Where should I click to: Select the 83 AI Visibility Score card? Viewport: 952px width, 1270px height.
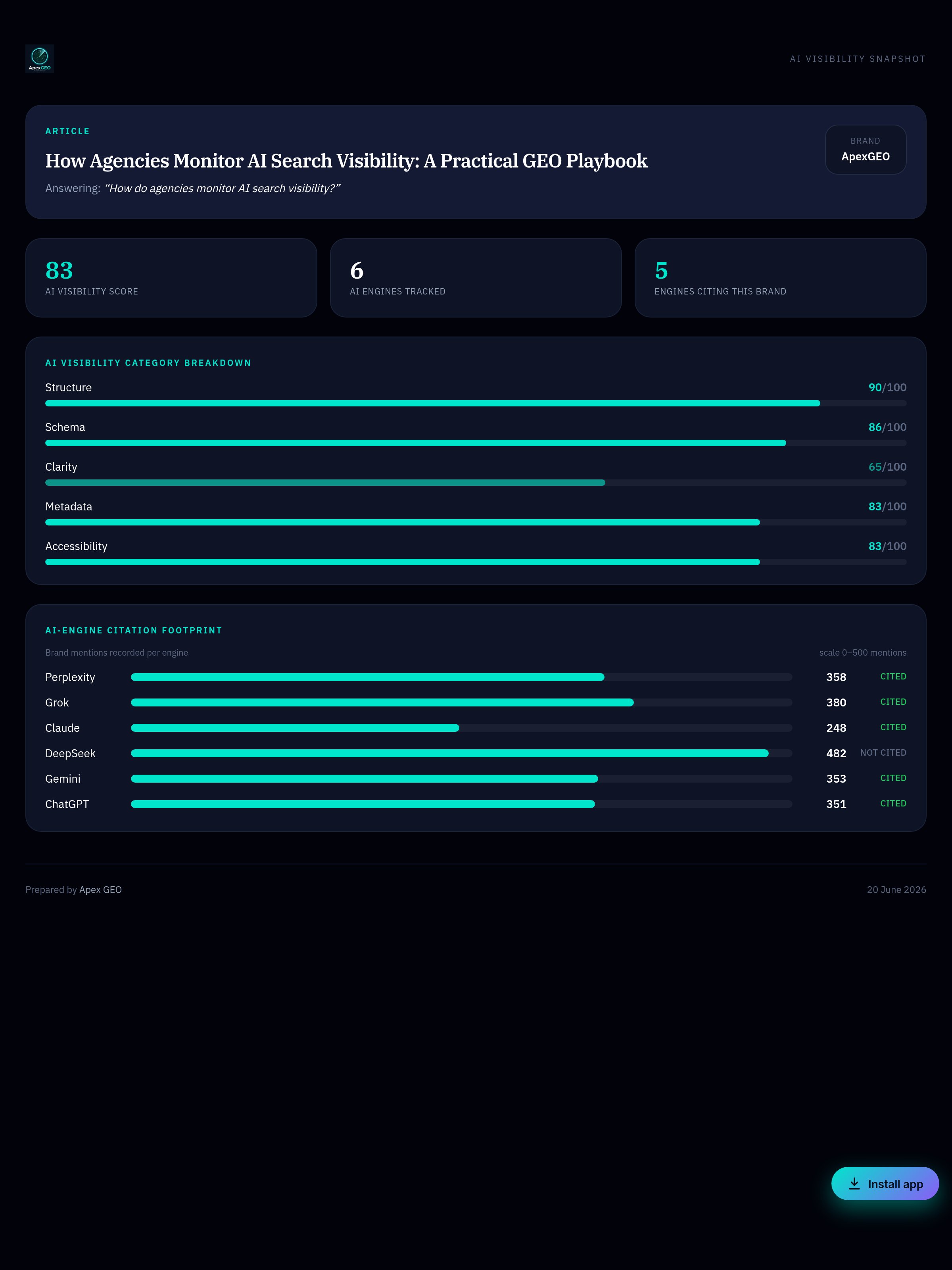(x=171, y=278)
